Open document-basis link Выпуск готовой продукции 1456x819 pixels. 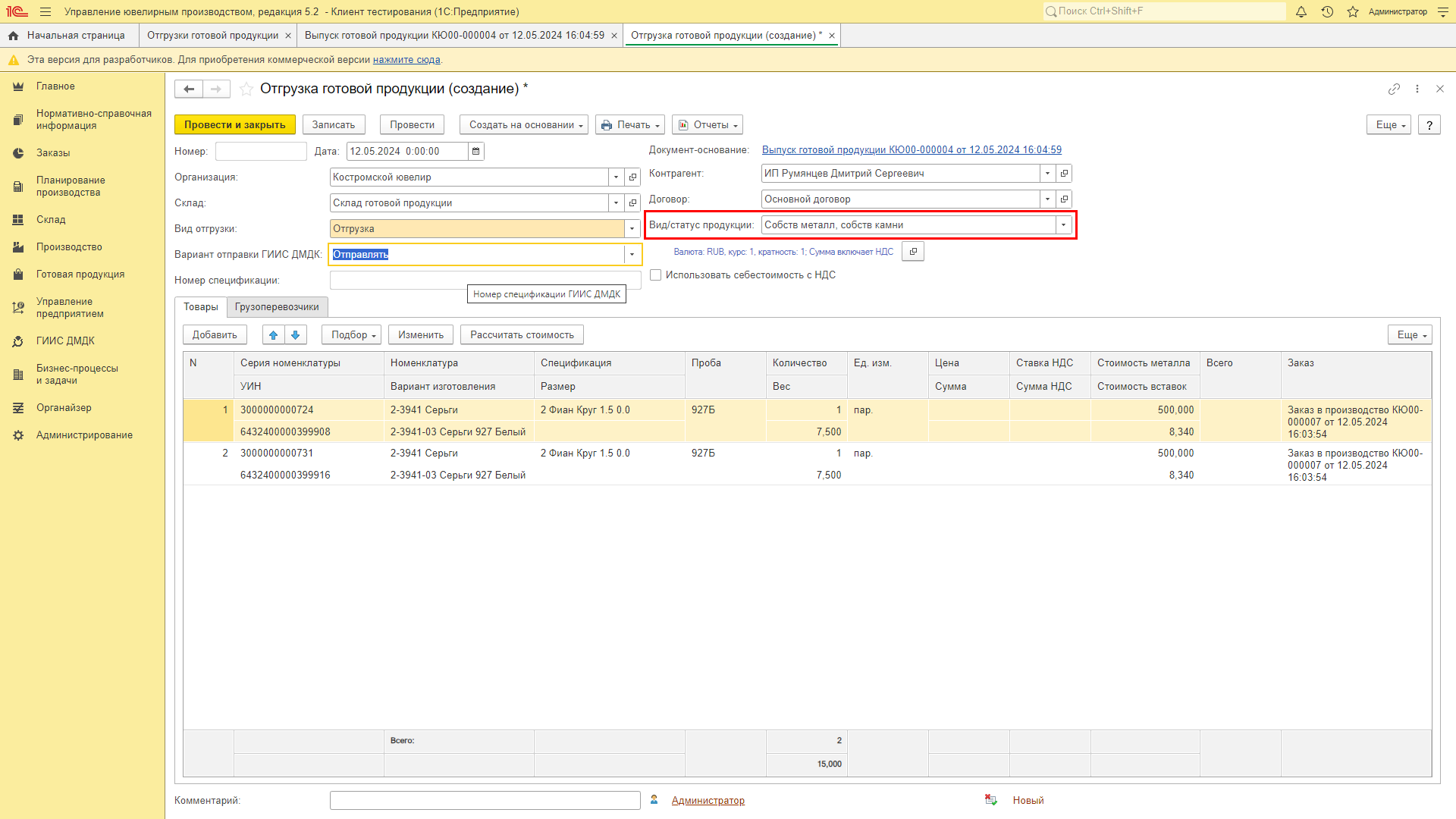912,150
